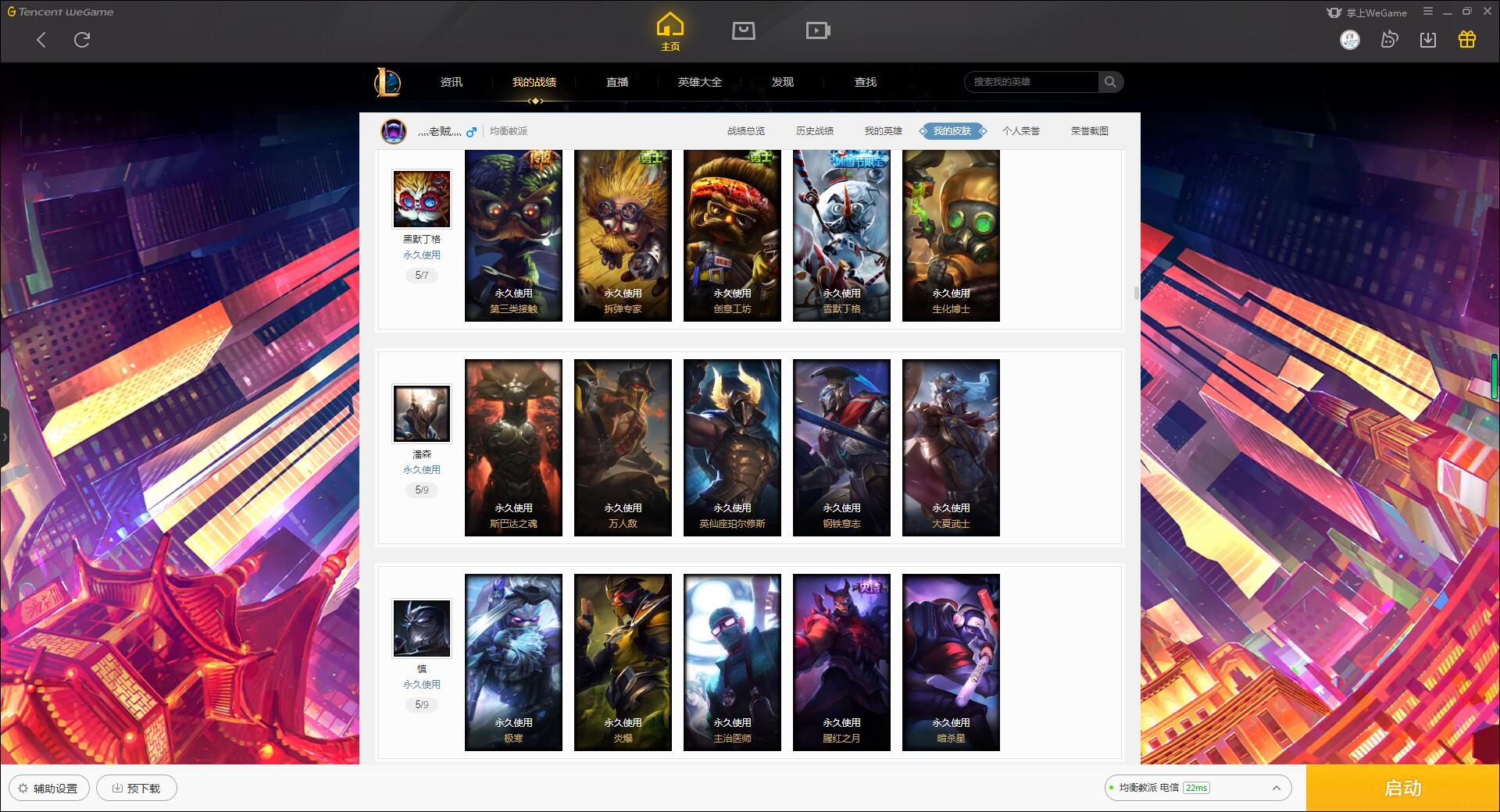
Task: Switch to 历史战绩 tab
Action: pyautogui.click(x=815, y=131)
